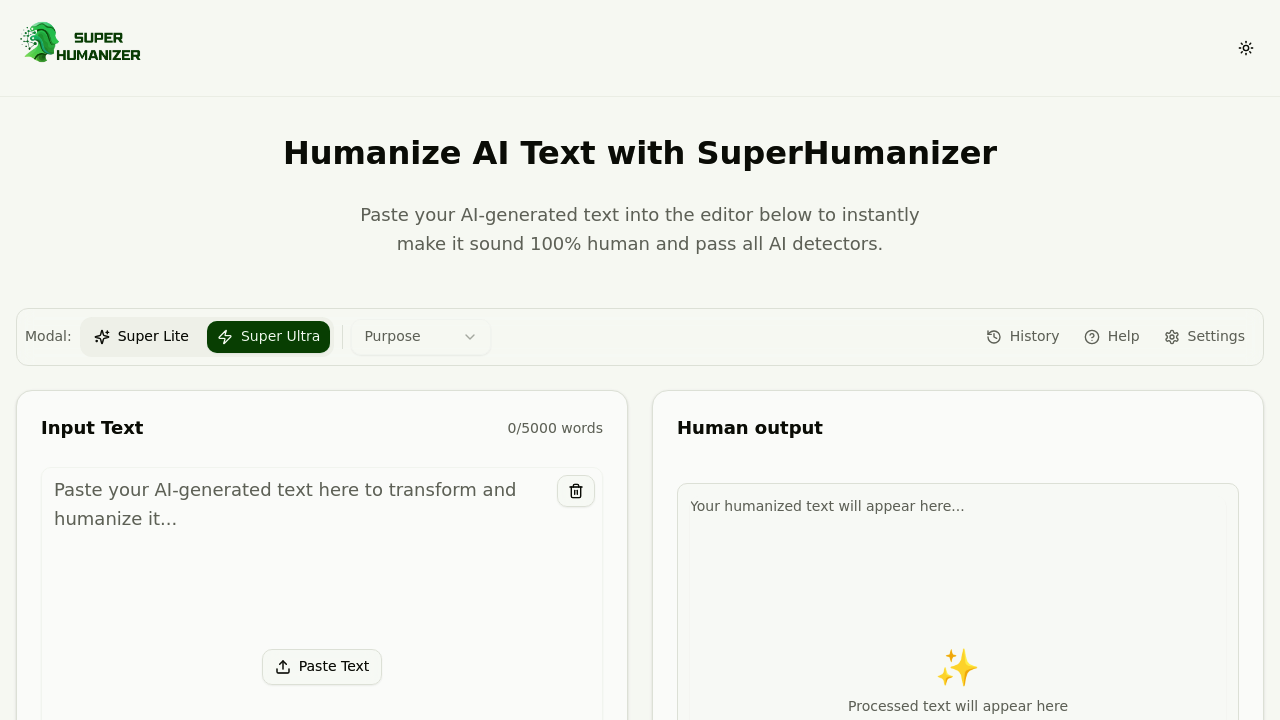This screenshot has height=720, width=1280.
Task: Click the Paste Text button
Action: (321, 667)
